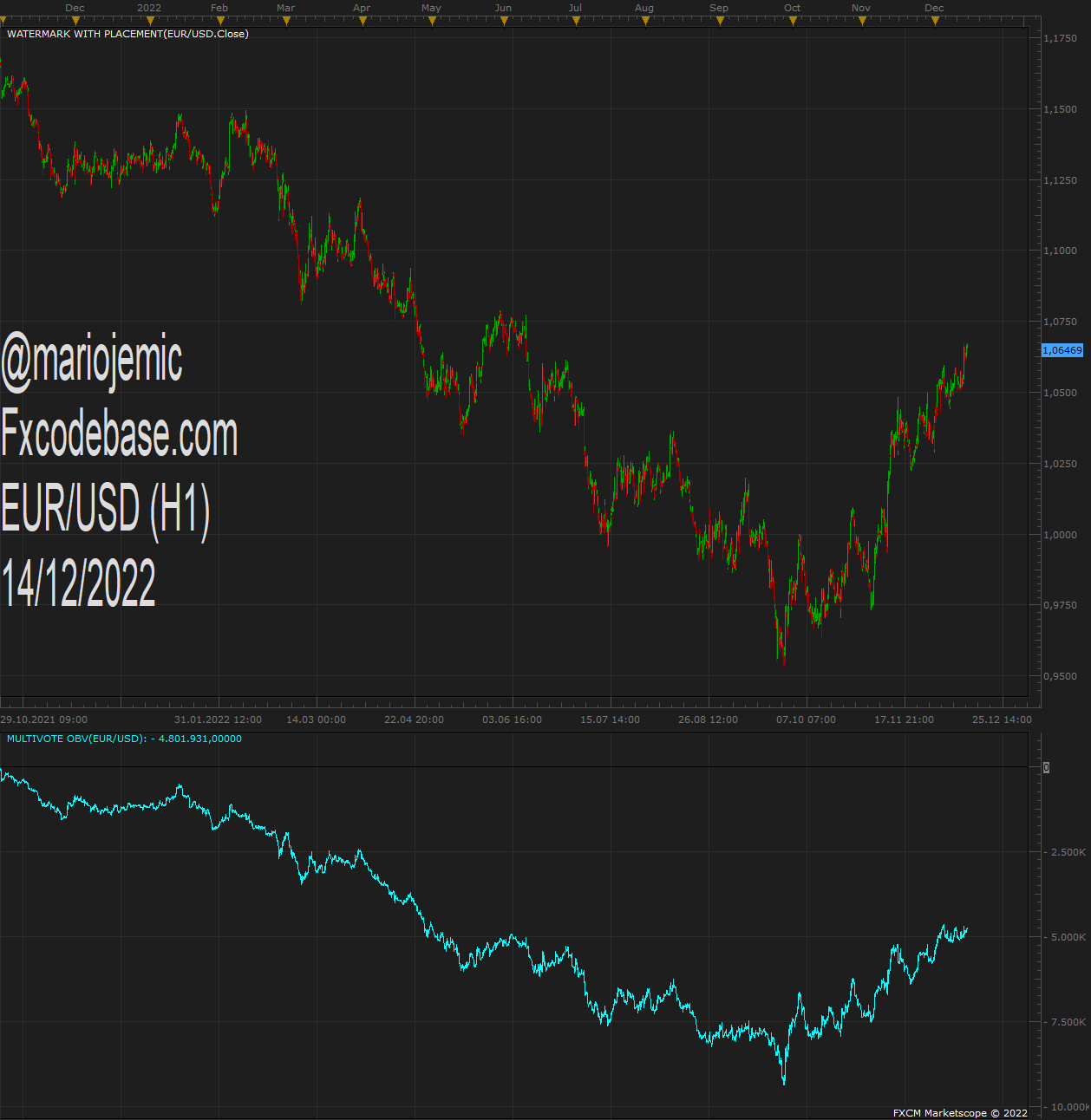Click the 0,9750 price axis label
Image resolution: width=1091 pixels, height=1120 pixels.
click(1060, 605)
